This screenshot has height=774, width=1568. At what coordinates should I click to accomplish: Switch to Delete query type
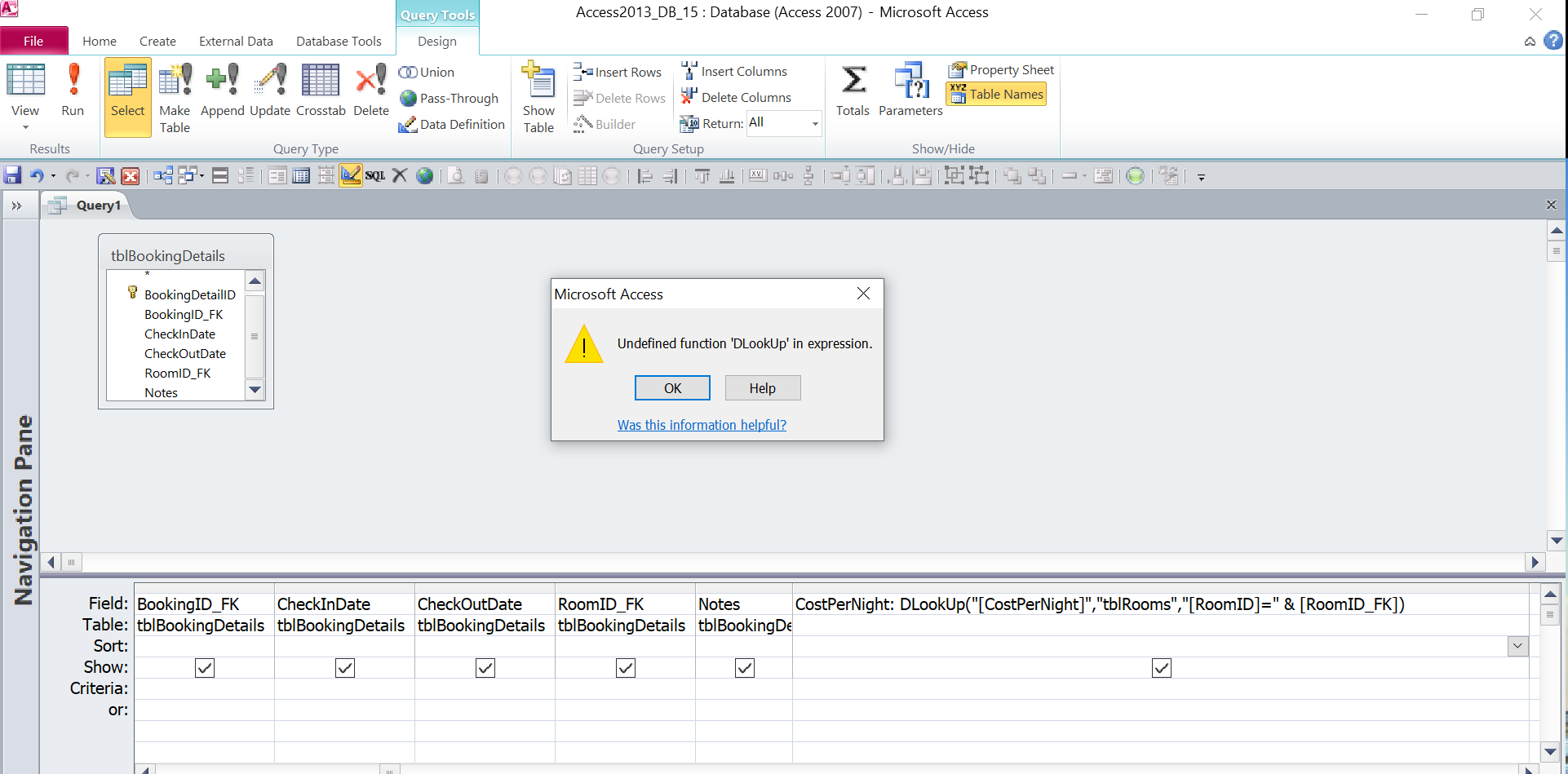click(x=371, y=91)
